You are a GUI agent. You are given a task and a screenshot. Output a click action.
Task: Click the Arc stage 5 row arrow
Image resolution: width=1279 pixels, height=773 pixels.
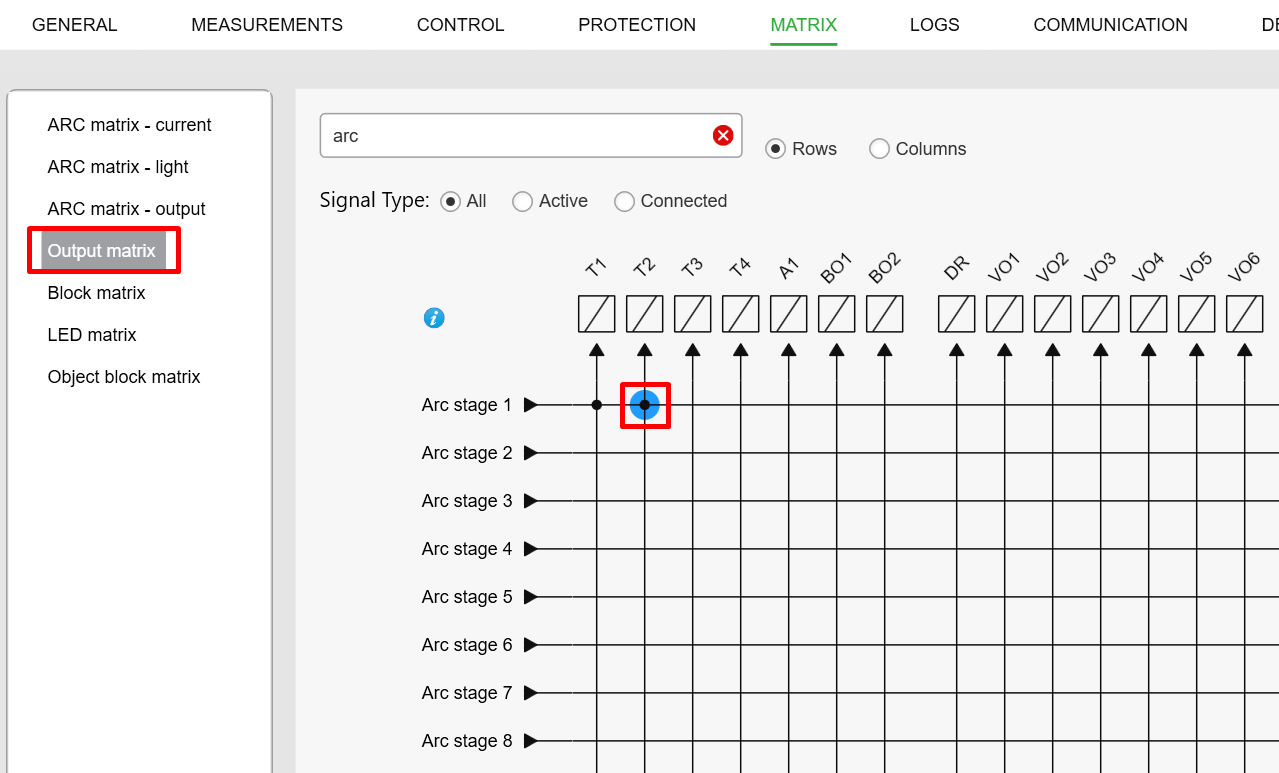point(531,597)
